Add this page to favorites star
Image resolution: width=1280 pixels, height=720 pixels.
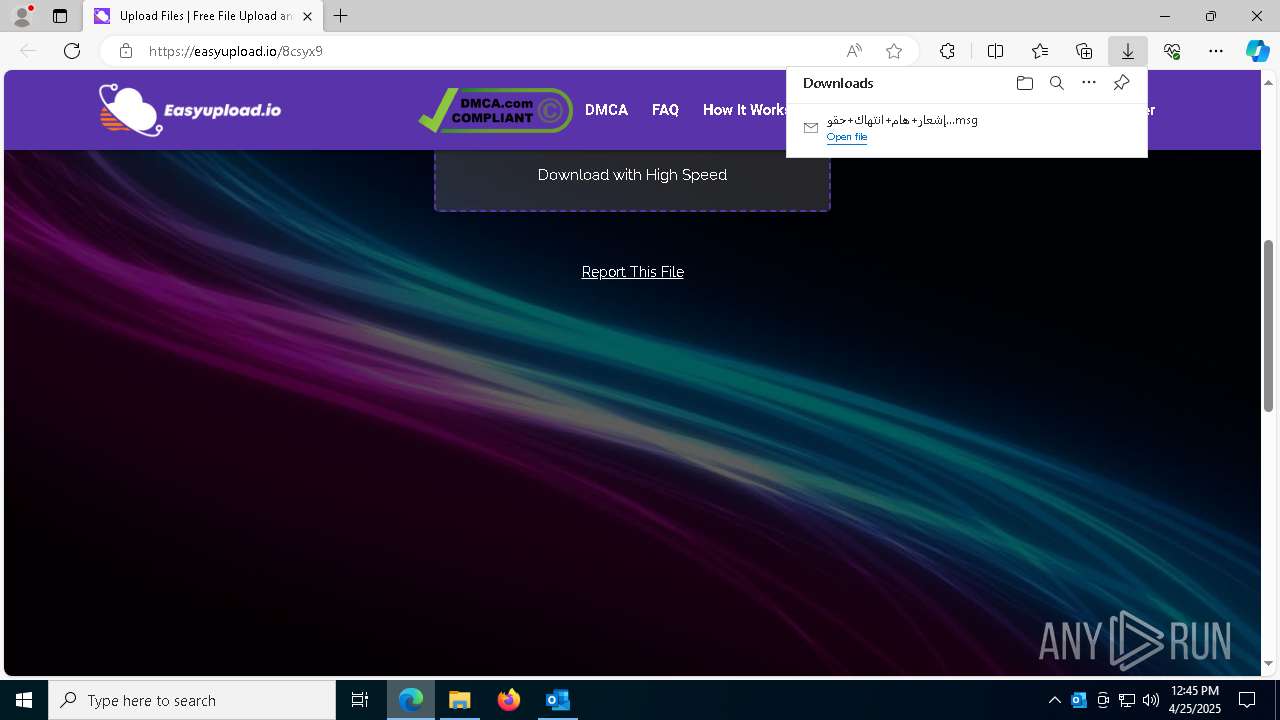tap(894, 51)
